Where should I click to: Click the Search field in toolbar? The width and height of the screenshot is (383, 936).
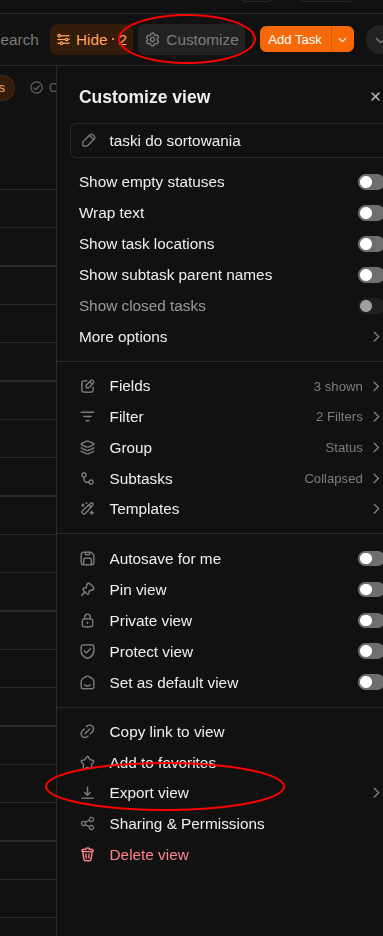click(19, 39)
